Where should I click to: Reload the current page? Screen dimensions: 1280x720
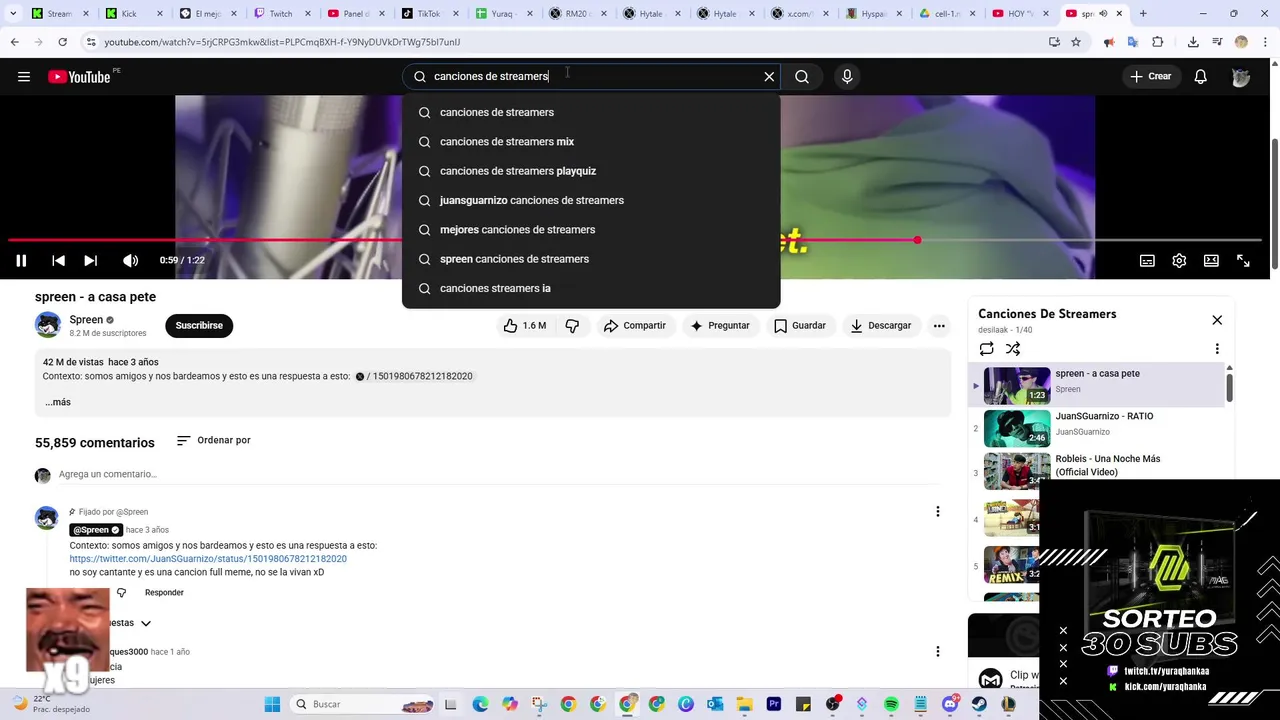(x=62, y=42)
